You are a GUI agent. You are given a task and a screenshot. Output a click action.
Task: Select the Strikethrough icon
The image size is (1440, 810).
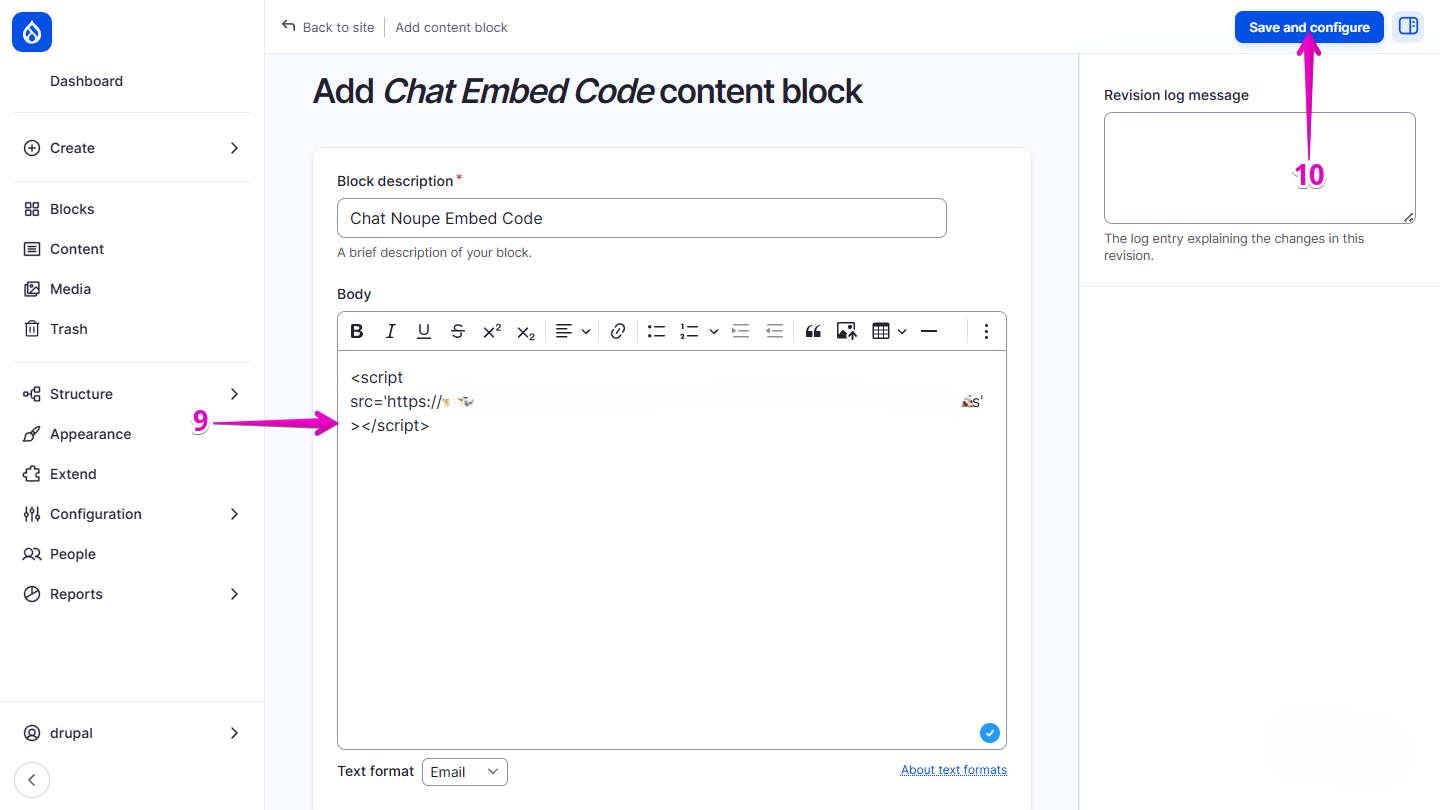point(457,330)
